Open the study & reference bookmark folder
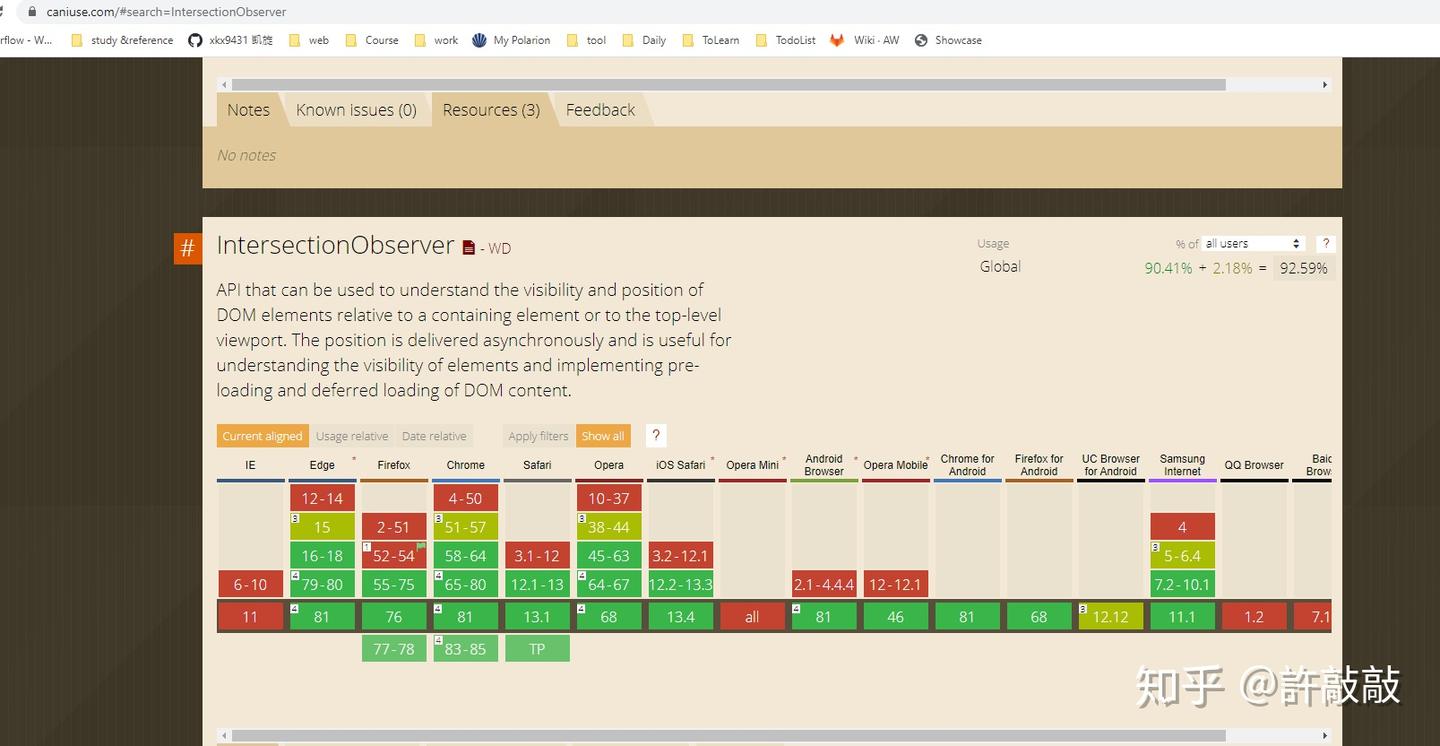Viewport: 1440px width, 746px height. [x=122, y=40]
